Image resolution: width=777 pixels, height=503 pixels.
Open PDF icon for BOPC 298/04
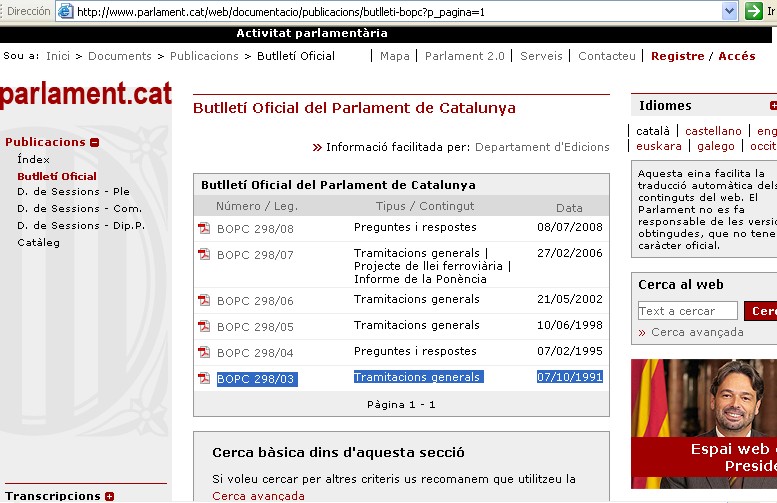204,352
